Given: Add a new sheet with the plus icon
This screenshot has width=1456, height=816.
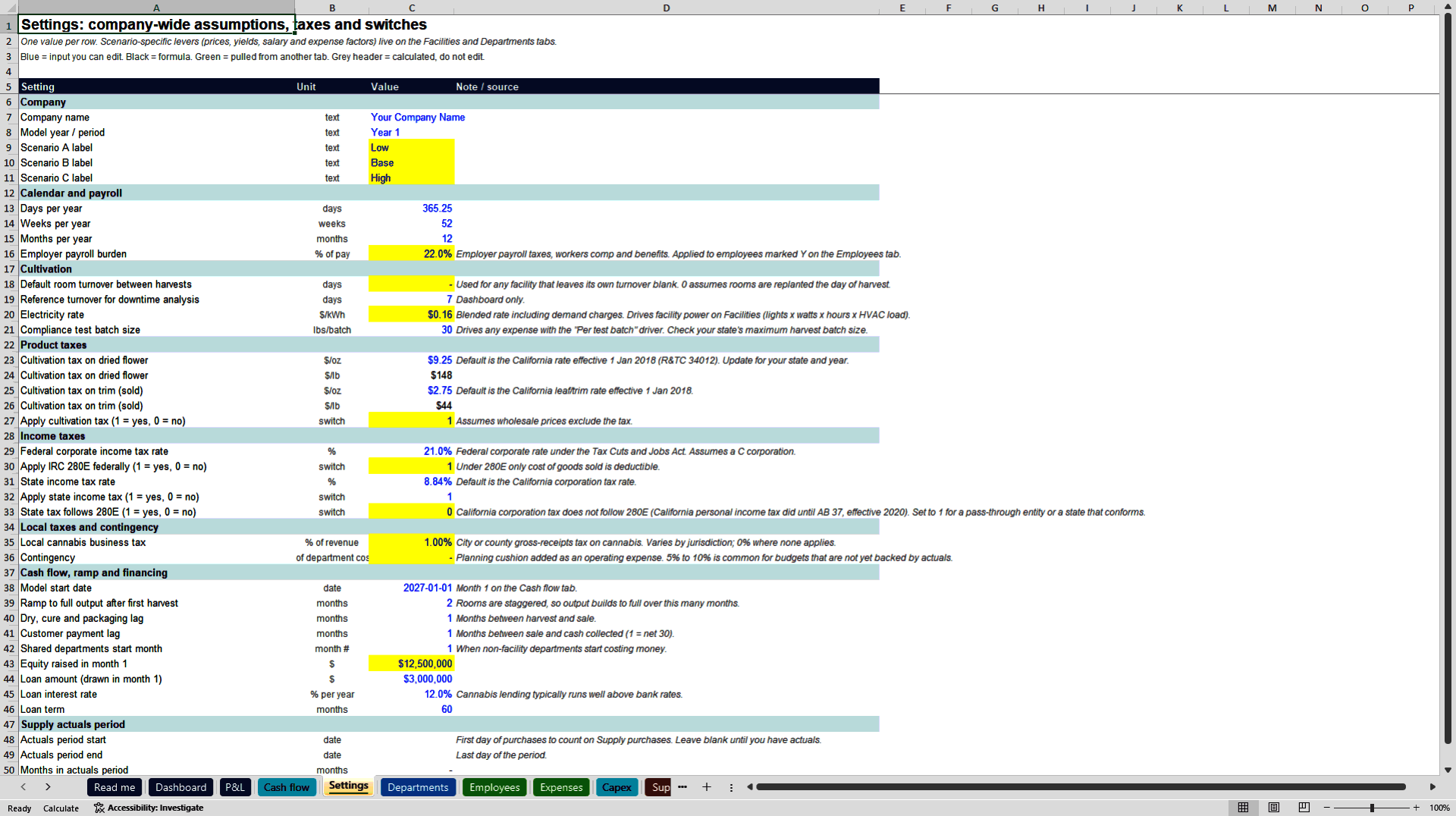Looking at the screenshot, I should coord(707,787).
